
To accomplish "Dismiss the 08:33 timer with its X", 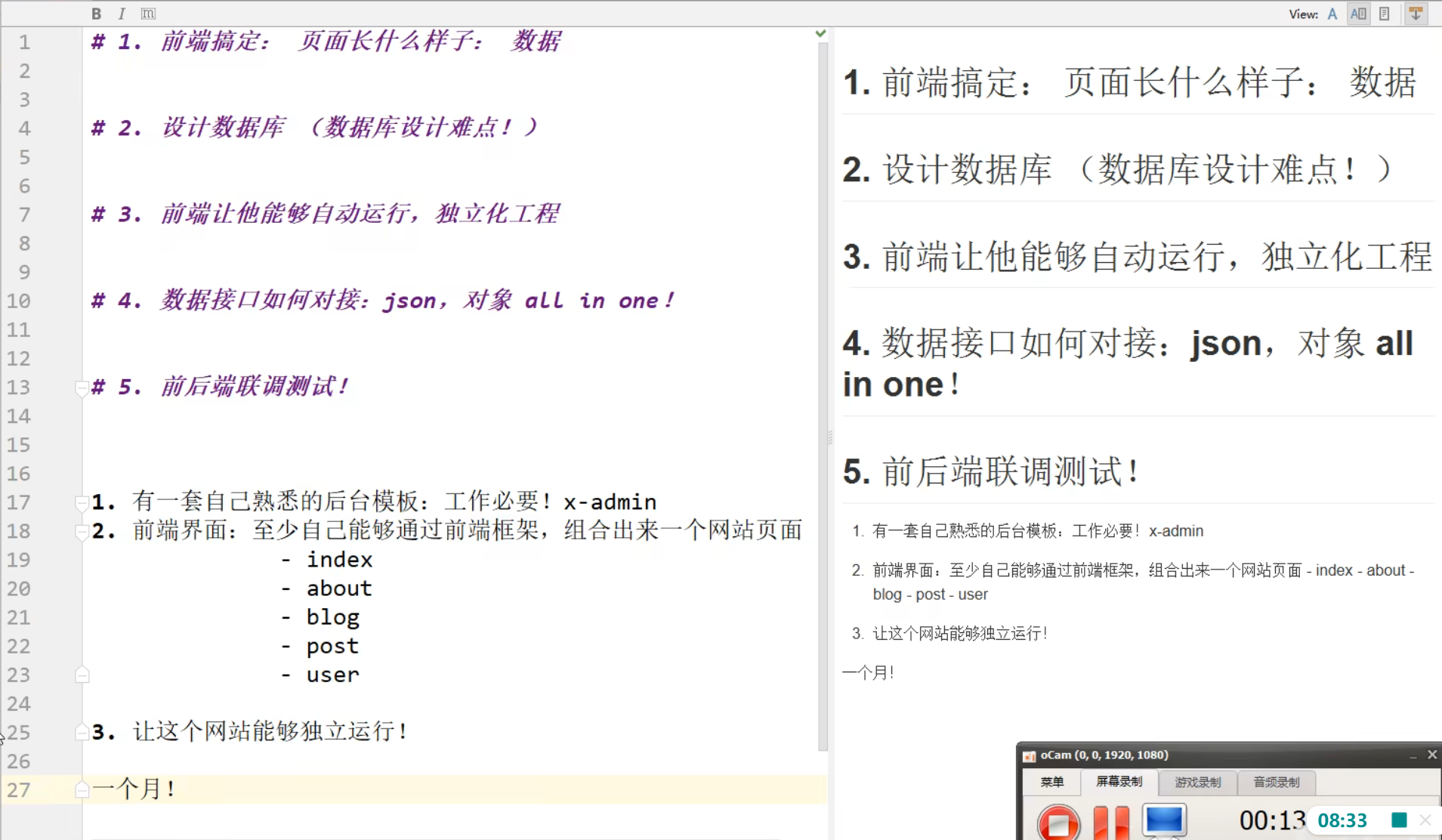I will pos(1425,820).
